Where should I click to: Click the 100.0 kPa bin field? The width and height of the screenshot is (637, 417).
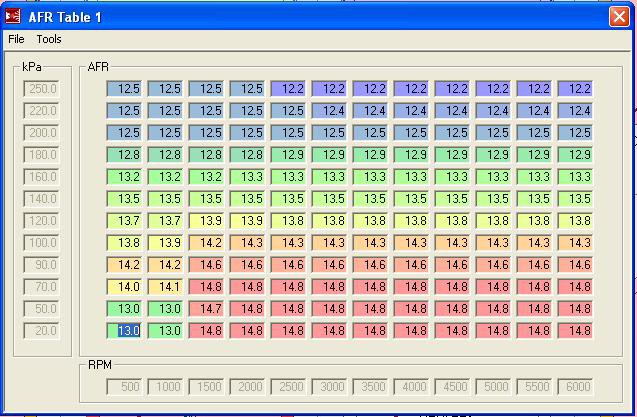[x=42, y=242]
